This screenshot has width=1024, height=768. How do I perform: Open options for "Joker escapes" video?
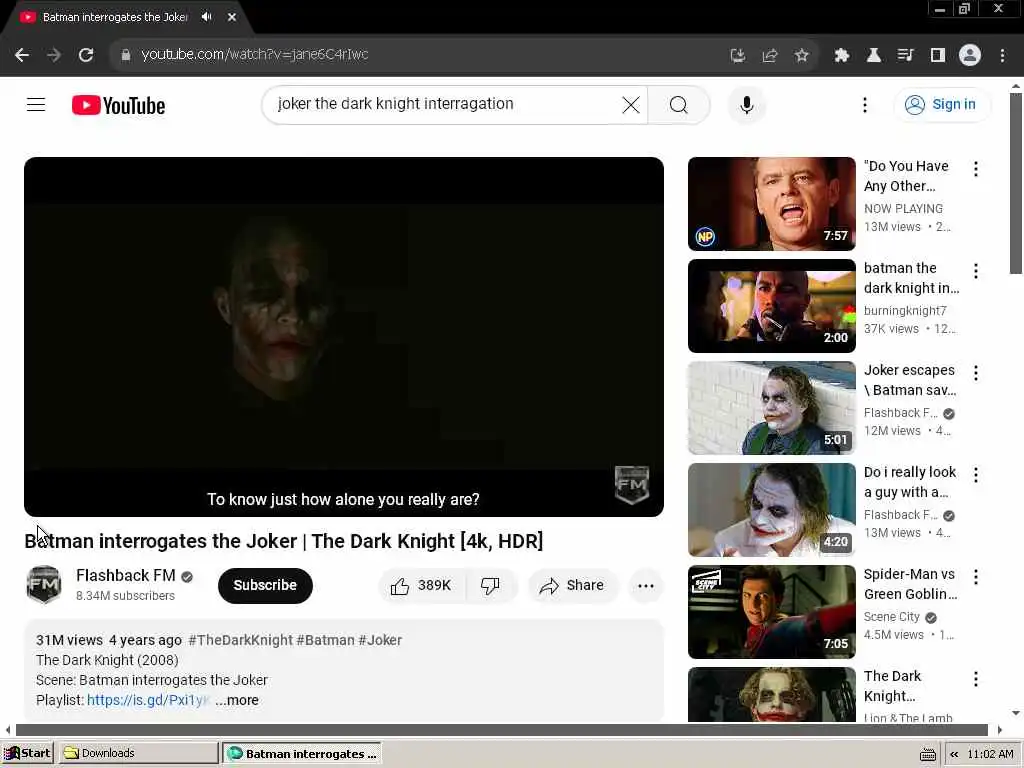pyautogui.click(x=976, y=372)
